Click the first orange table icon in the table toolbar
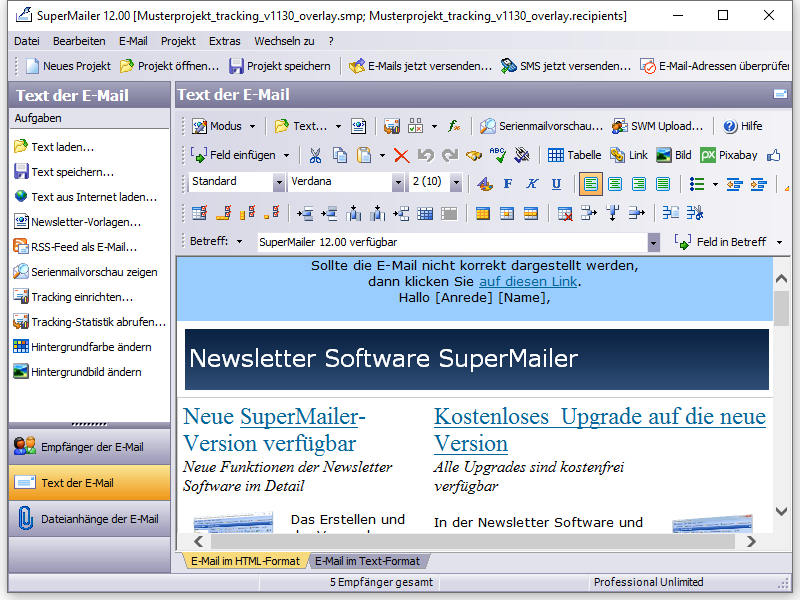The height and width of the screenshot is (600, 800). pyautogui.click(x=483, y=213)
